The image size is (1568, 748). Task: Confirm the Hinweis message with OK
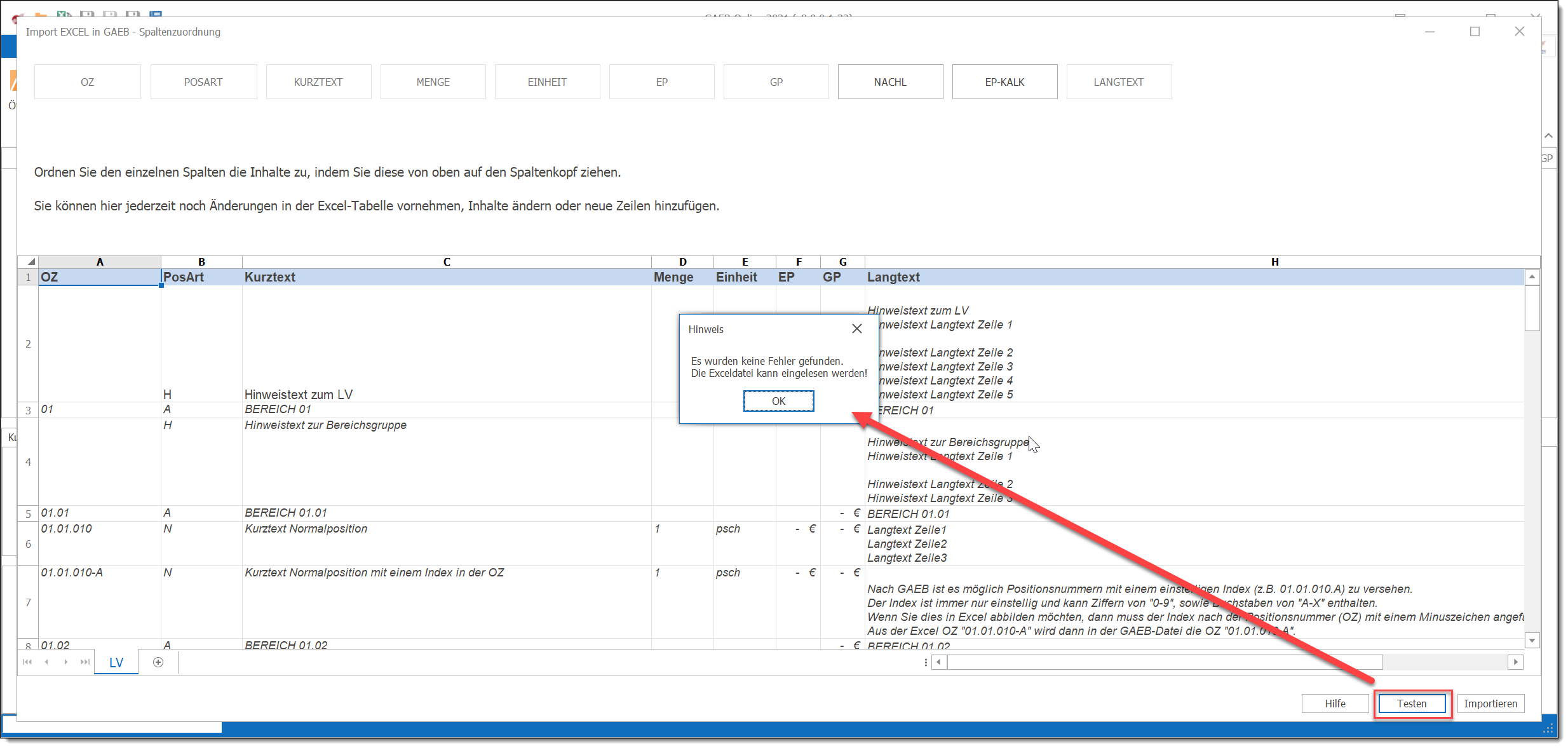tap(778, 401)
